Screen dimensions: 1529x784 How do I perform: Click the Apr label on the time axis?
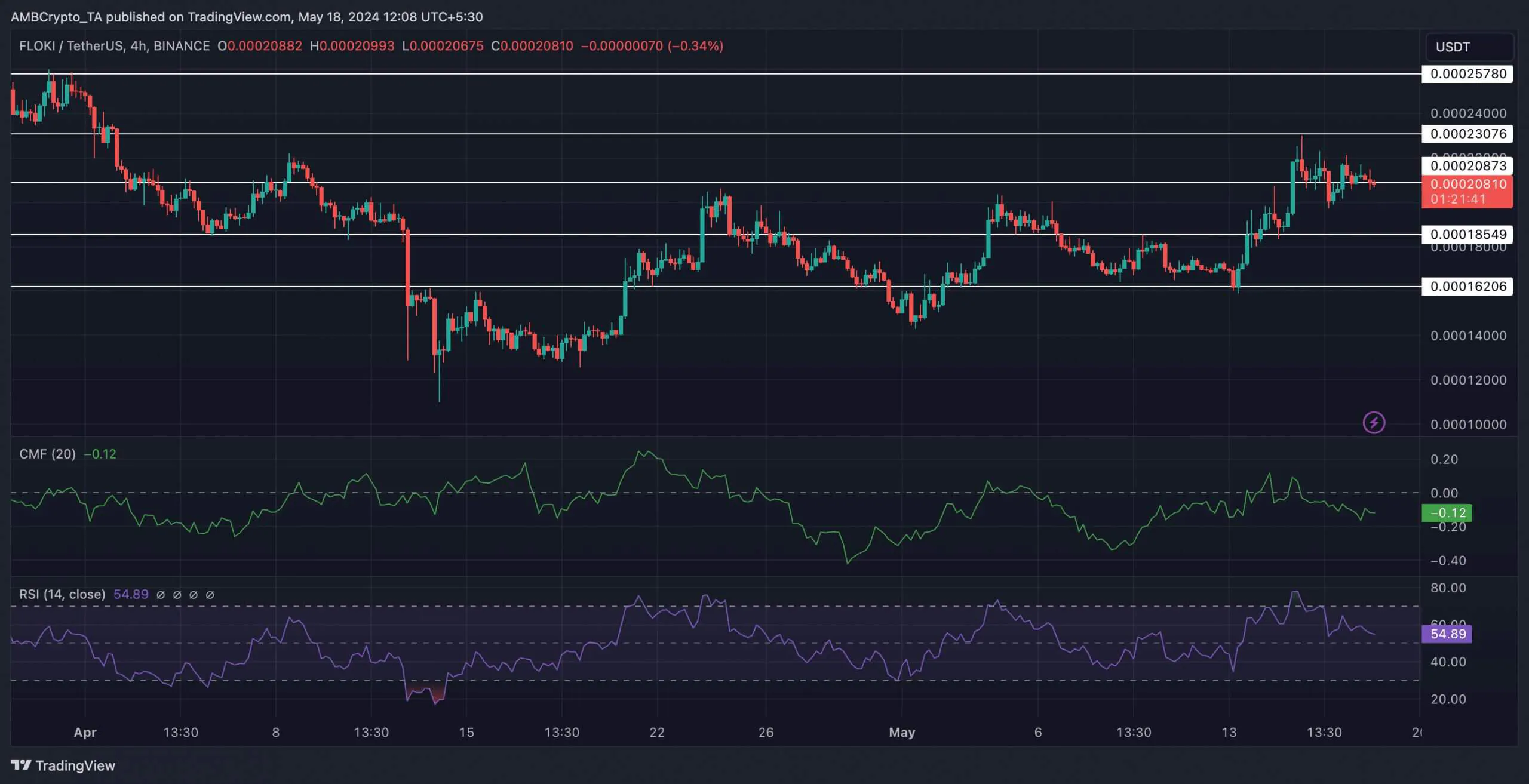[x=85, y=732]
